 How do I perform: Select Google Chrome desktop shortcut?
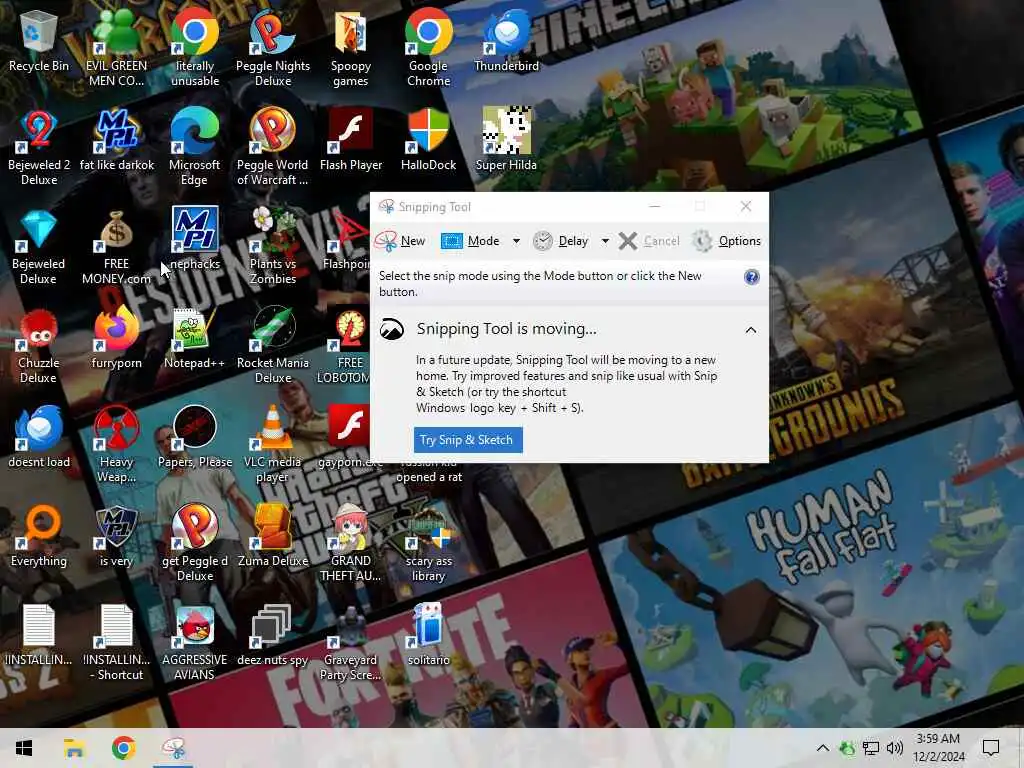click(428, 48)
